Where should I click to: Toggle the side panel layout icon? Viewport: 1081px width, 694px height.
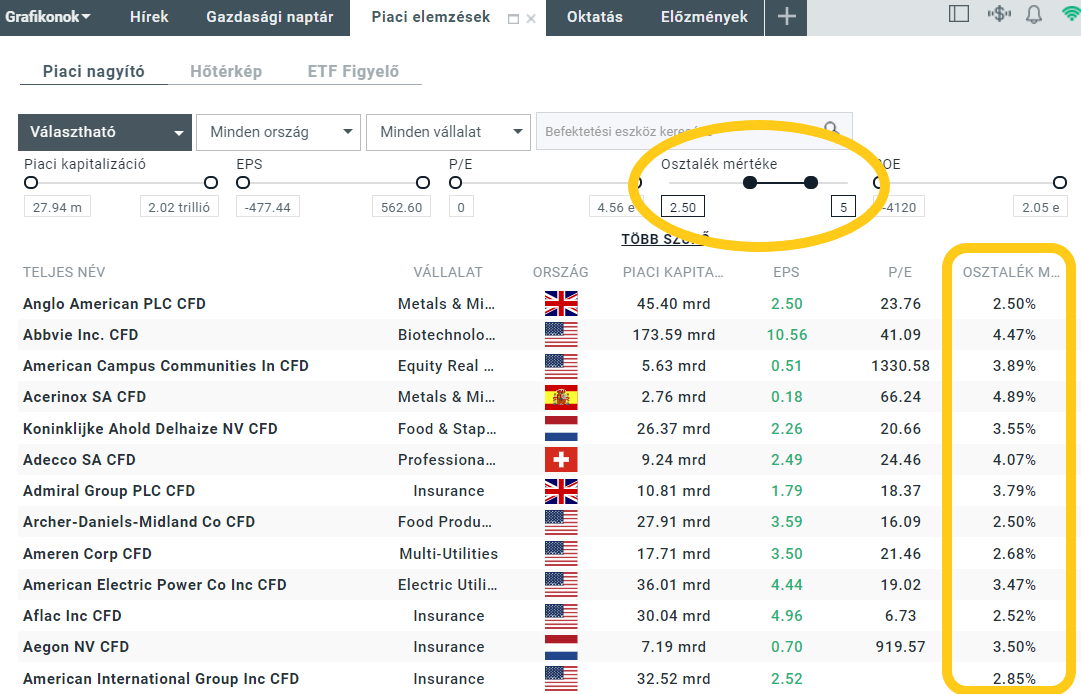point(959,14)
